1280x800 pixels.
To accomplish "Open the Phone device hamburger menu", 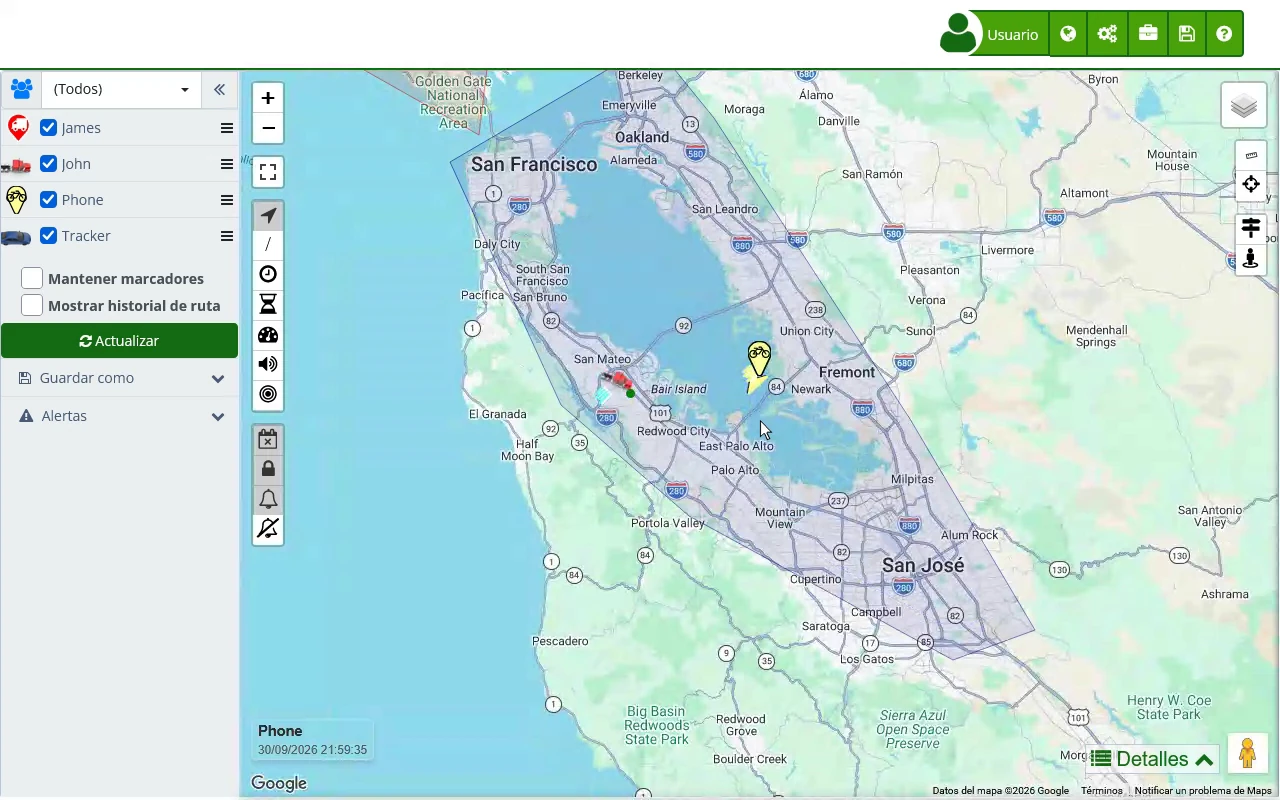I will (227, 200).
